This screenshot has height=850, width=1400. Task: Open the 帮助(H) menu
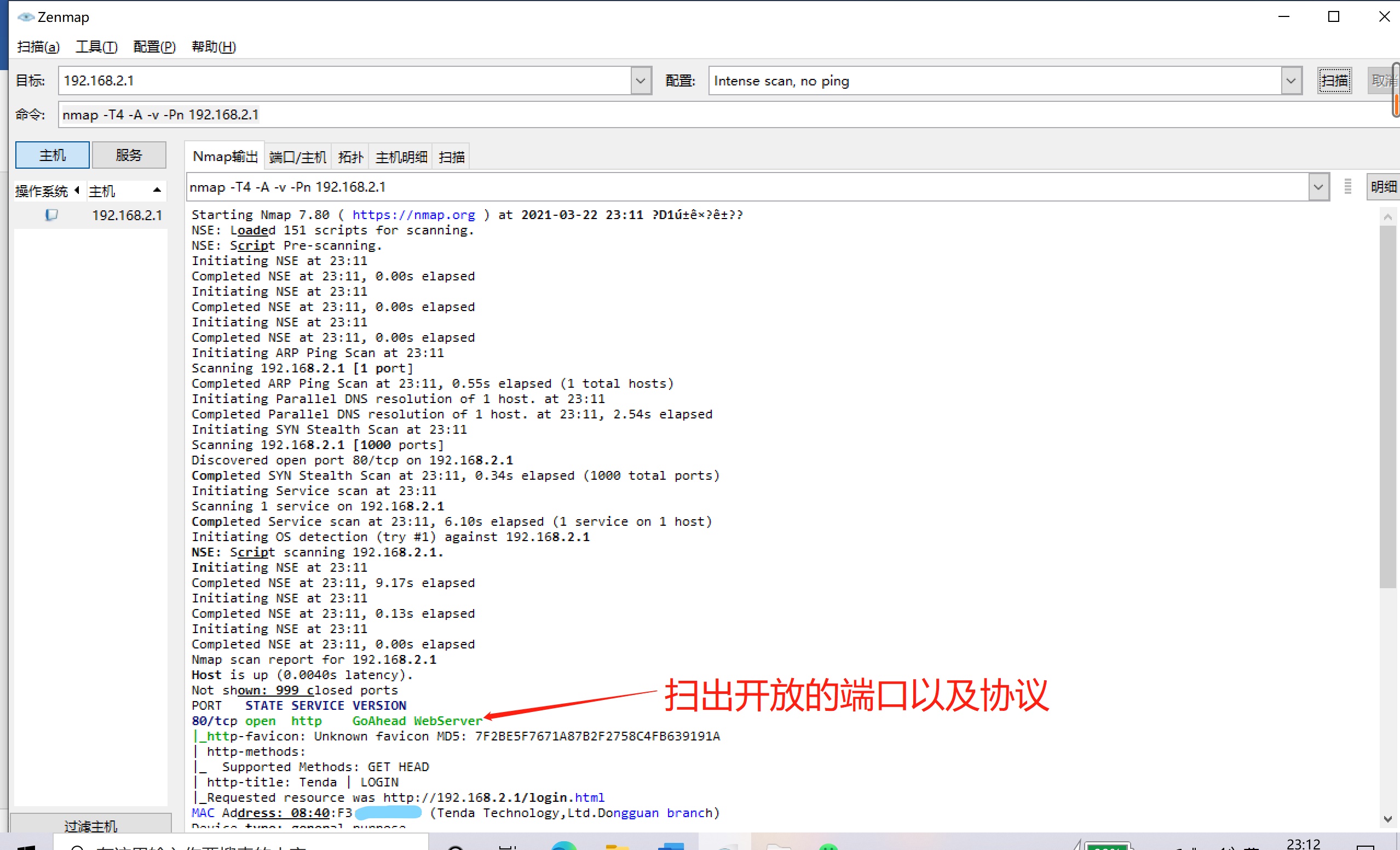(214, 47)
